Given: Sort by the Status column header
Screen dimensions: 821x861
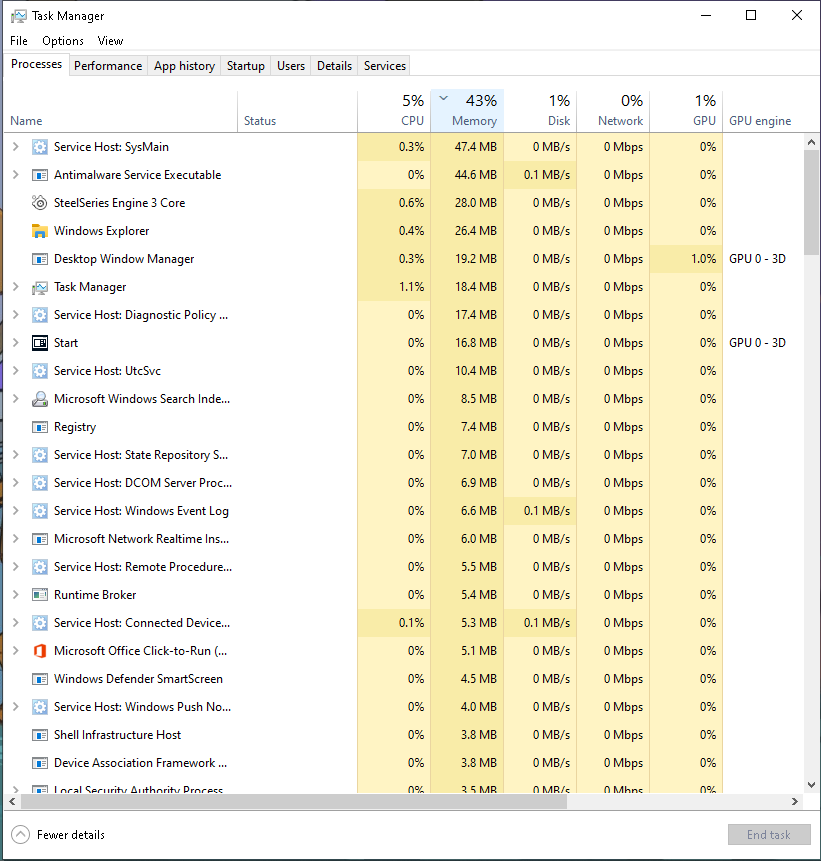Looking at the screenshot, I should 298,111.
